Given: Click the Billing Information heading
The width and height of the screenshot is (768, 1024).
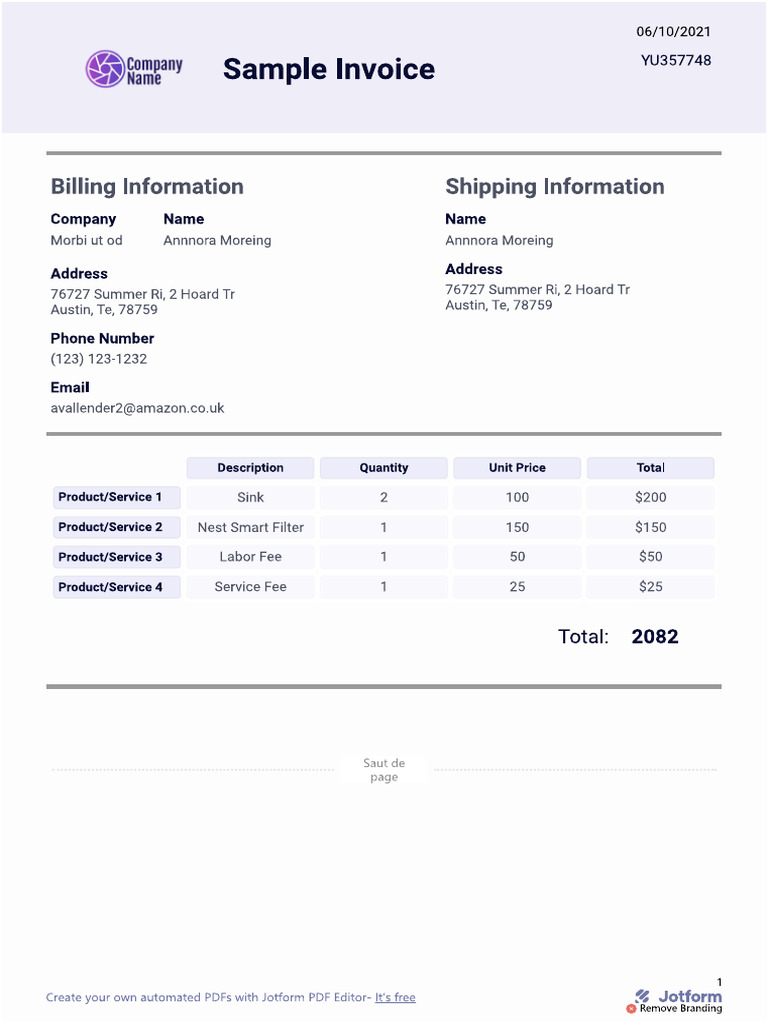Looking at the screenshot, I should coord(147,187).
